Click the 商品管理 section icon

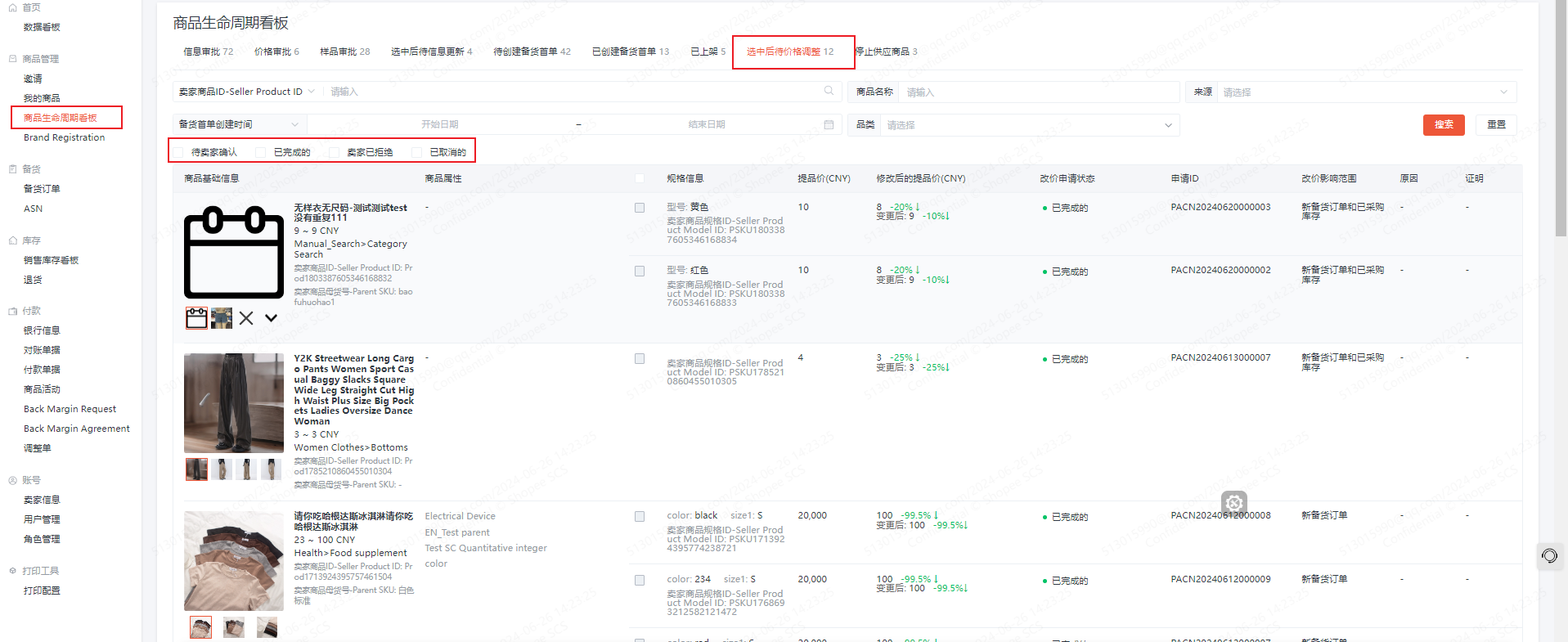[x=13, y=59]
